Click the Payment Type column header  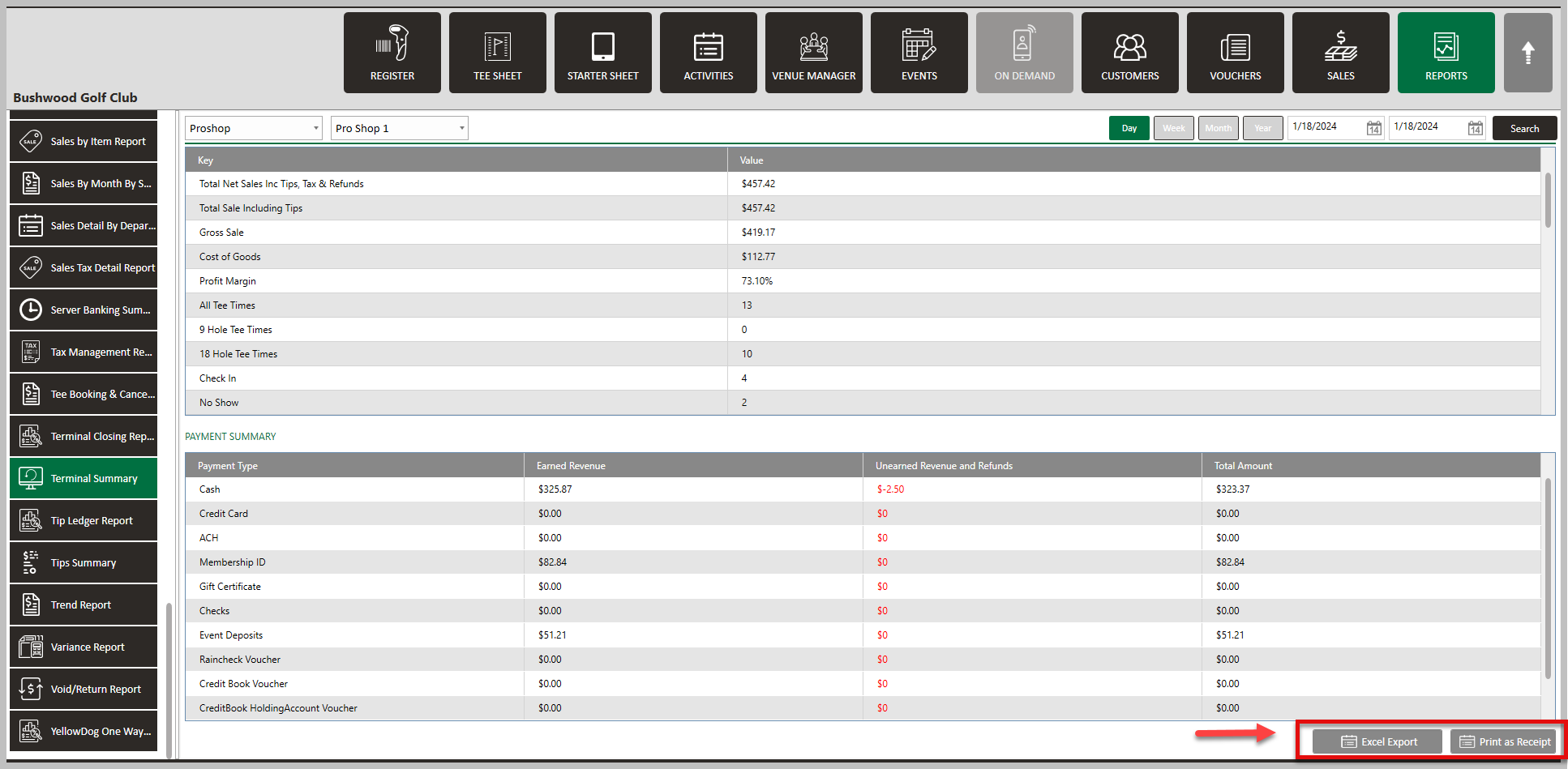pyautogui.click(x=355, y=466)
